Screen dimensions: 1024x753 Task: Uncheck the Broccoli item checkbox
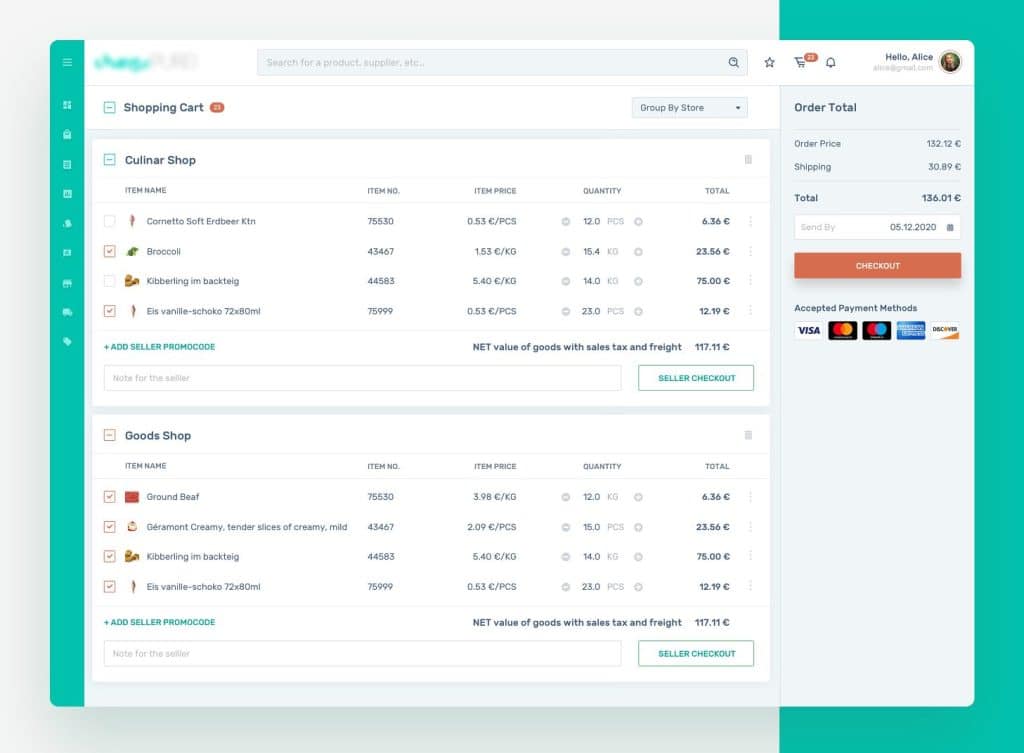(x=110, y=251)
